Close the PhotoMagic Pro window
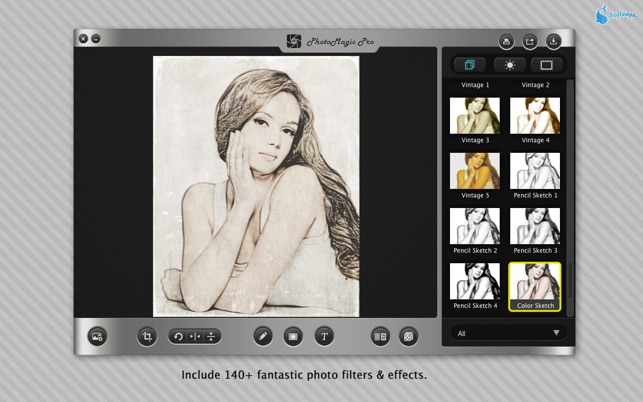The width and height of the screenshot is (643, 402). point(83,39)
